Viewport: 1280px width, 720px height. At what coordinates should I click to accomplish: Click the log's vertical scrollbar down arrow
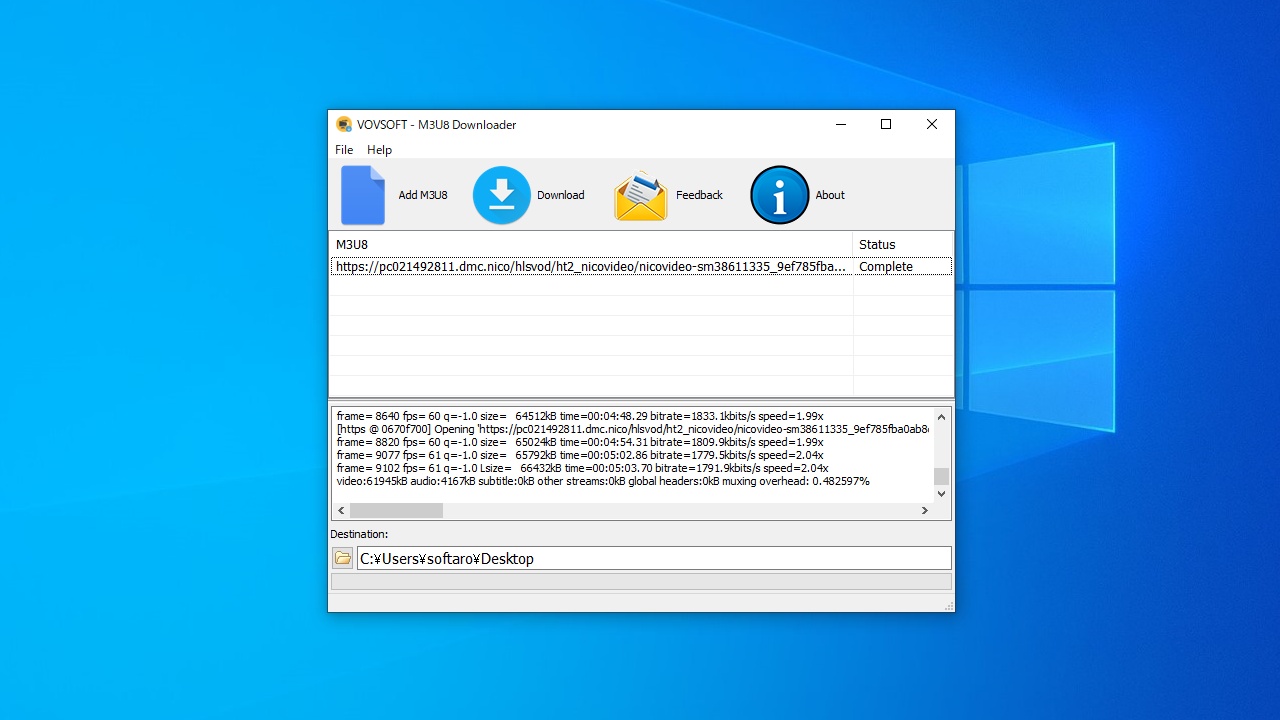click(941, 494)
